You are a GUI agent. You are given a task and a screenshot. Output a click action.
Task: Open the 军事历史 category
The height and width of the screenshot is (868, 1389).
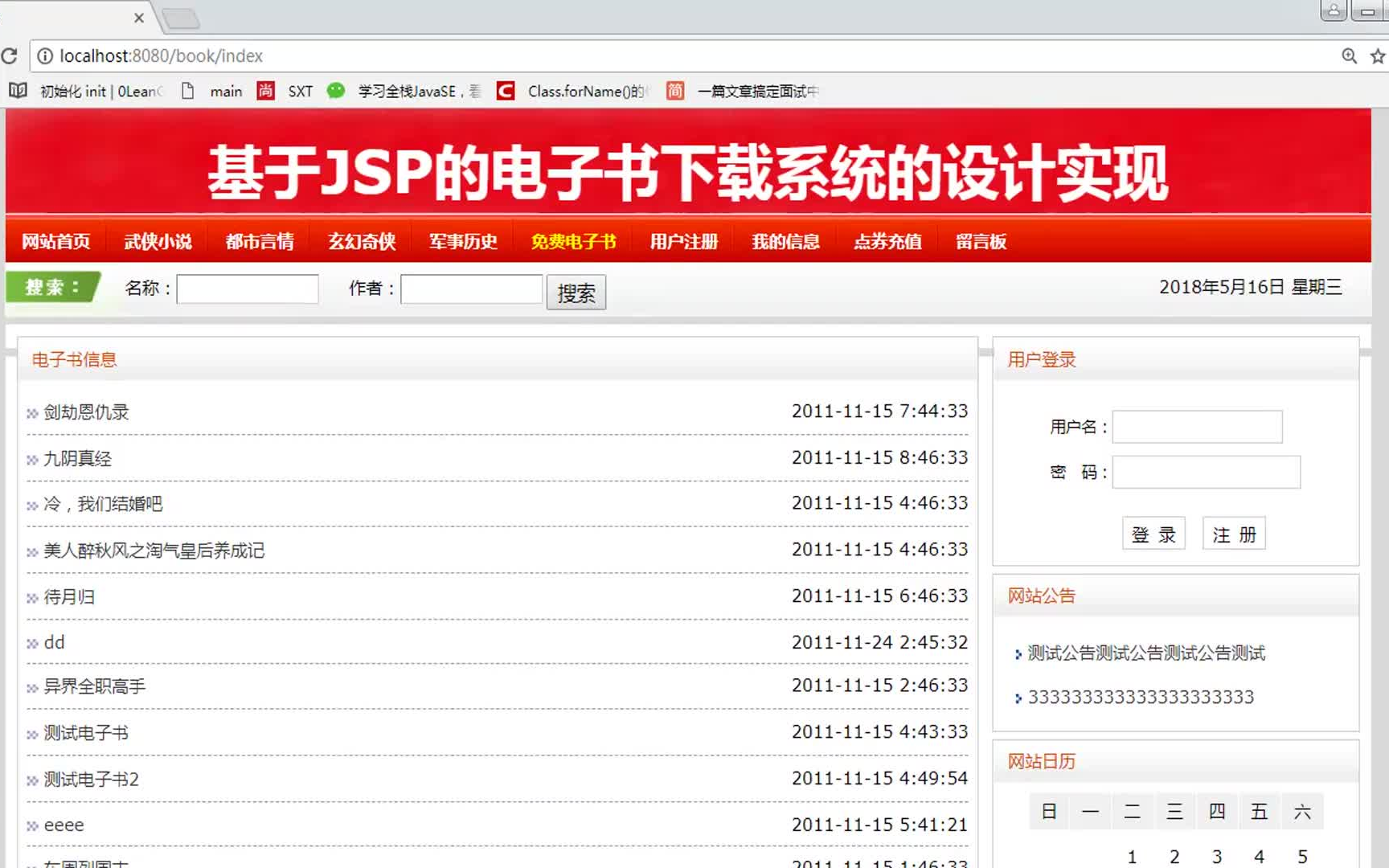[464, 242]
